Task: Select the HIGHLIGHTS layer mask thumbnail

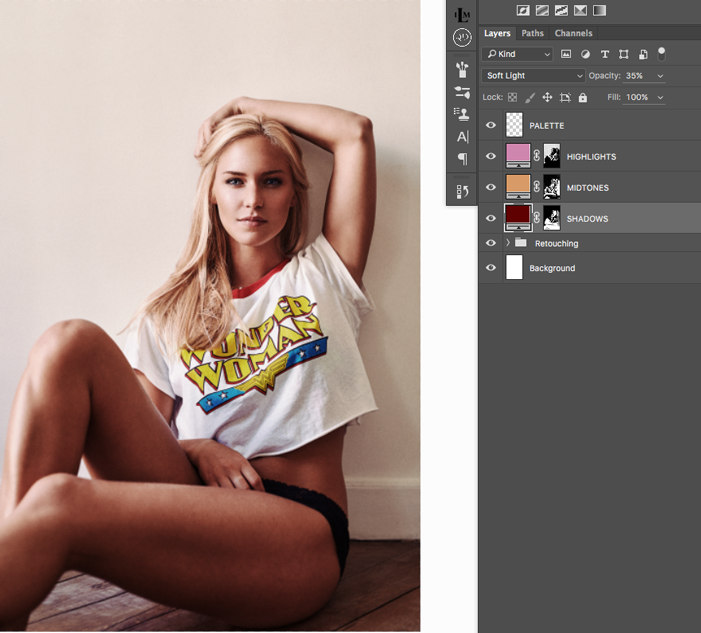Action: (x=552, y=156)
